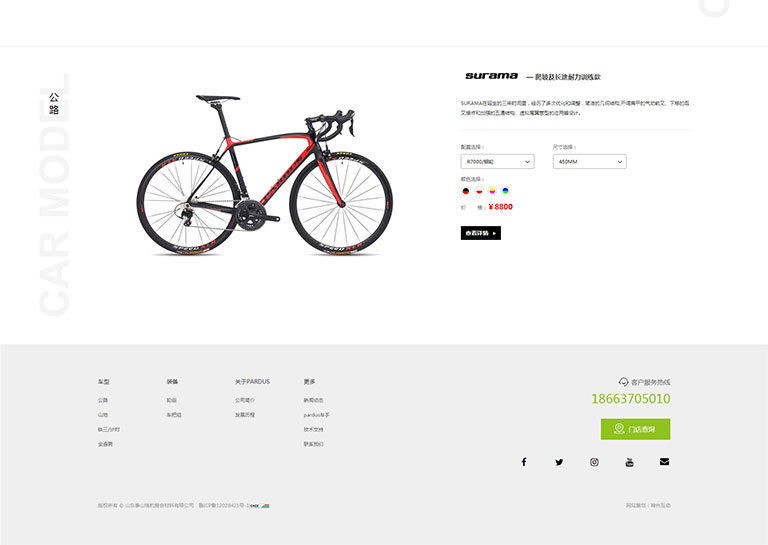Open the Twitter bird icon
768x545 pixels.
point(559,462)
